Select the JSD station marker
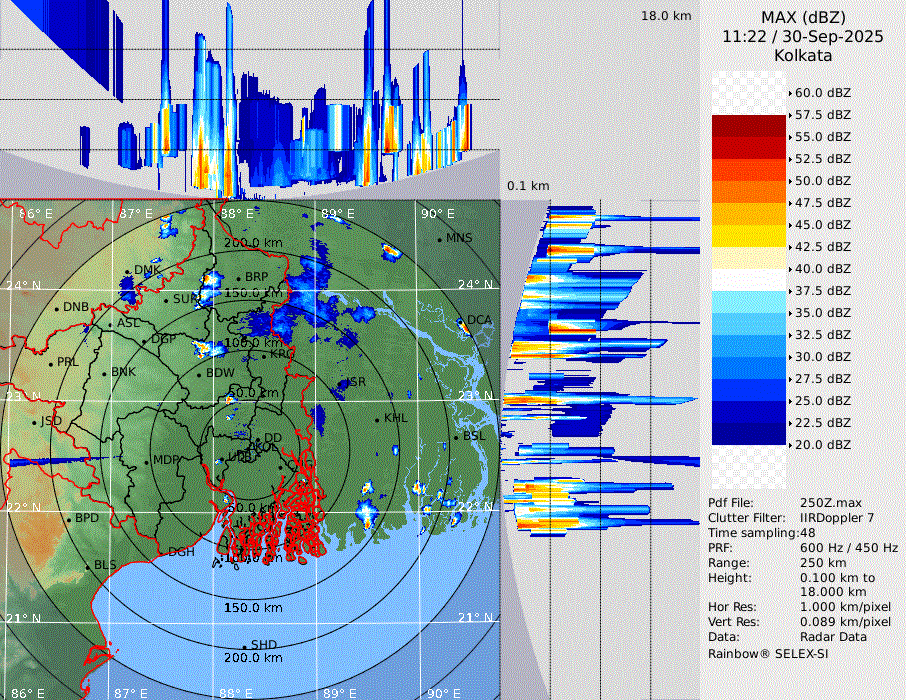The width and height of the screenshot is (906, 700). point(34,422)
